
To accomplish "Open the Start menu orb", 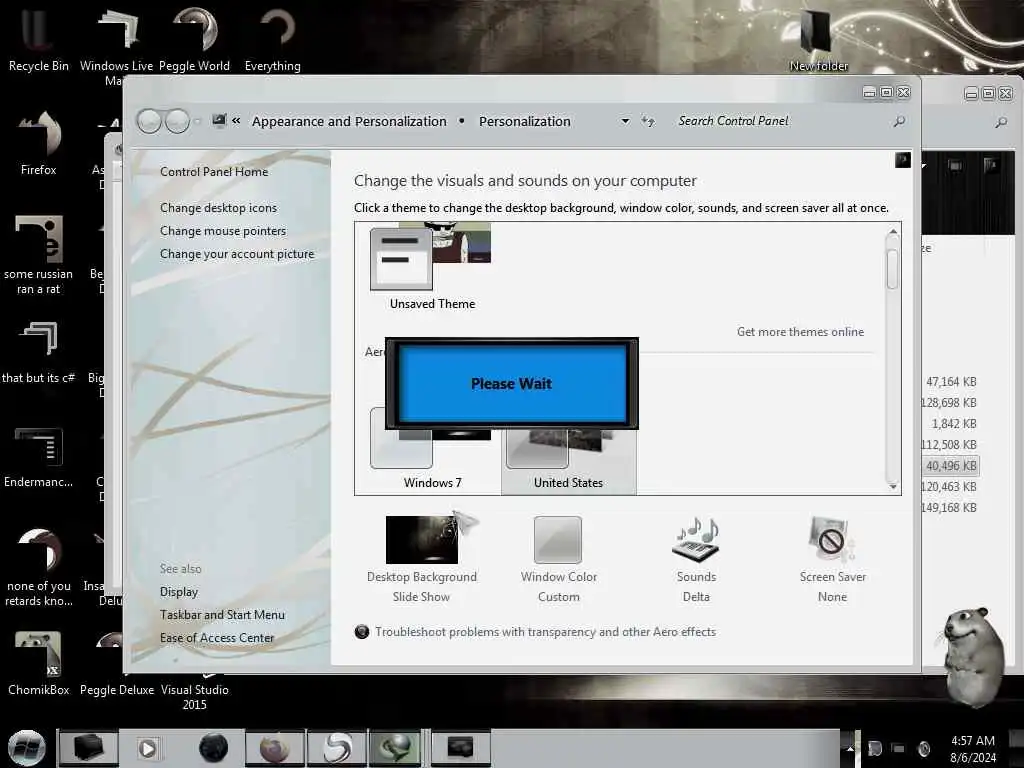I will 27,748.
